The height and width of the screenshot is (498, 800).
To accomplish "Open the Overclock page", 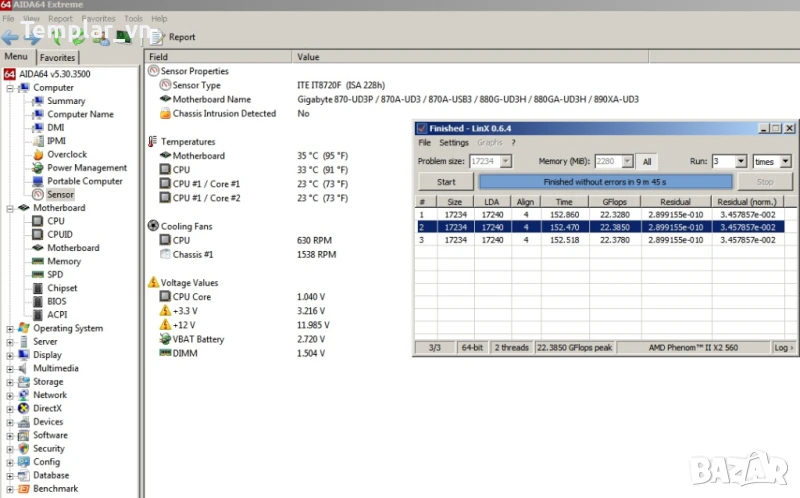I will coord(66,154).
